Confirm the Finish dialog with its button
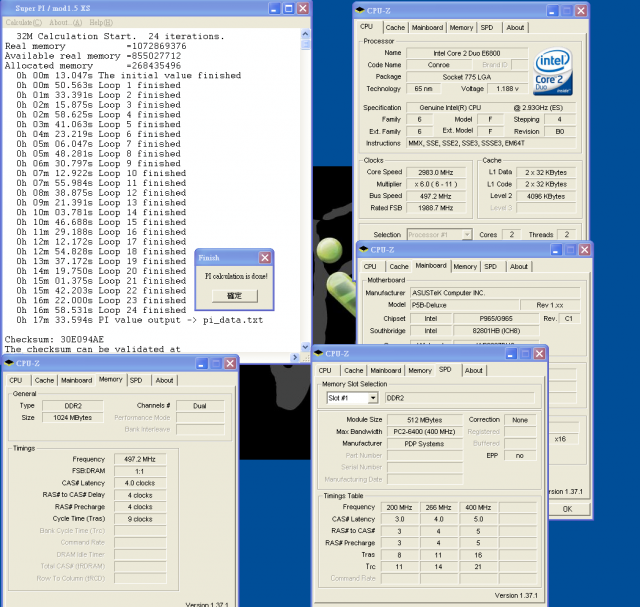Image resolution: width=640 pixels, height=607 pixels. click(x=235, y=296)
